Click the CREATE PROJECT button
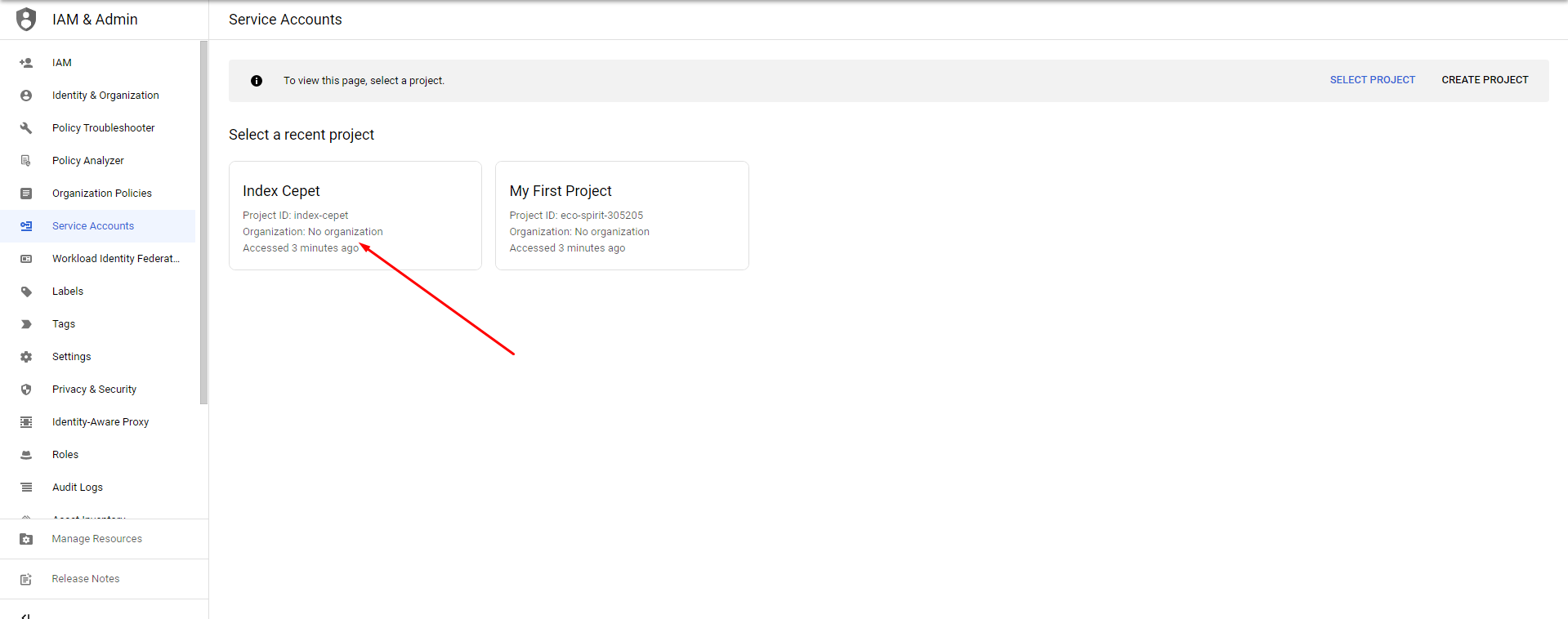This screenshot has height=619, width=1568. click(1485, 80)
